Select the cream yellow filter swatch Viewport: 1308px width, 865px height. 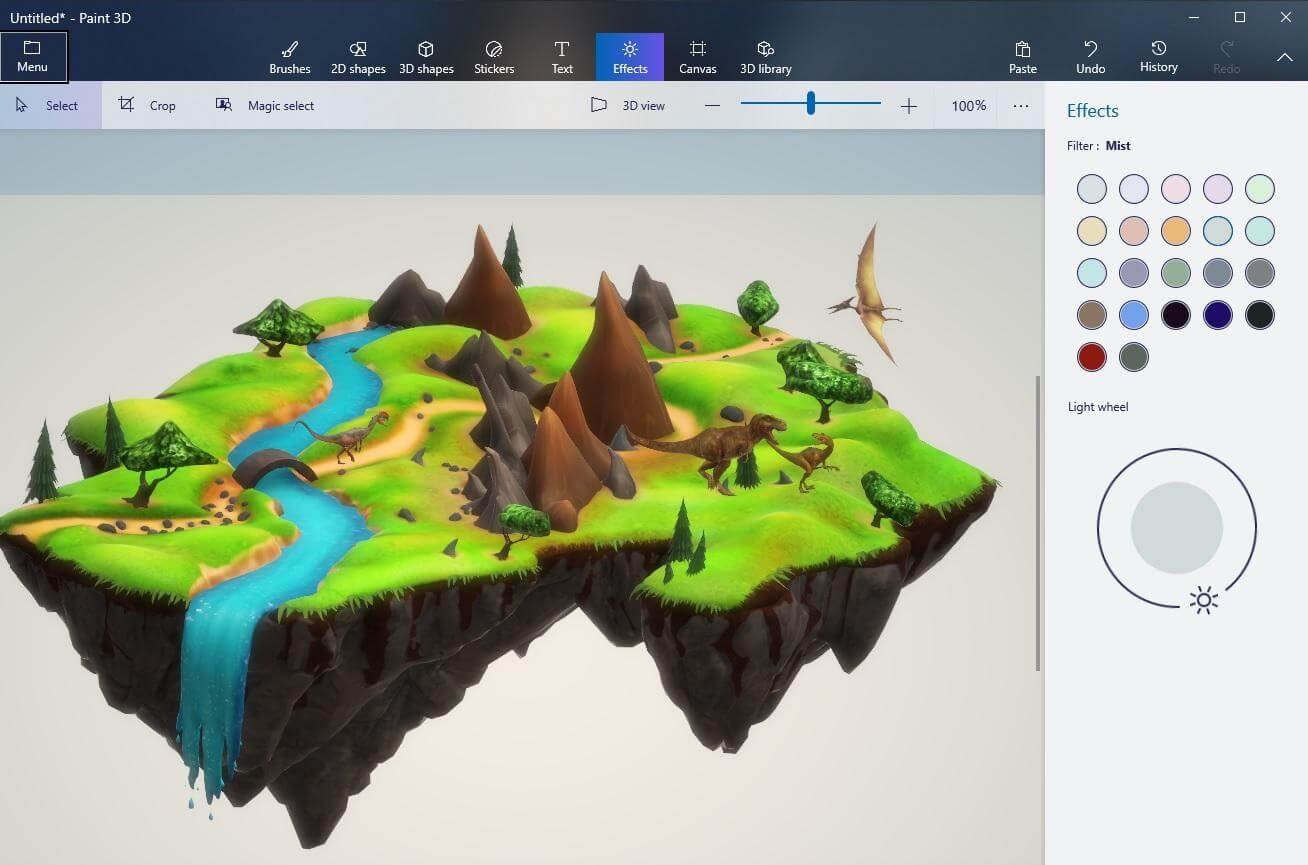pyautogui.click(x=1092, y=231)
